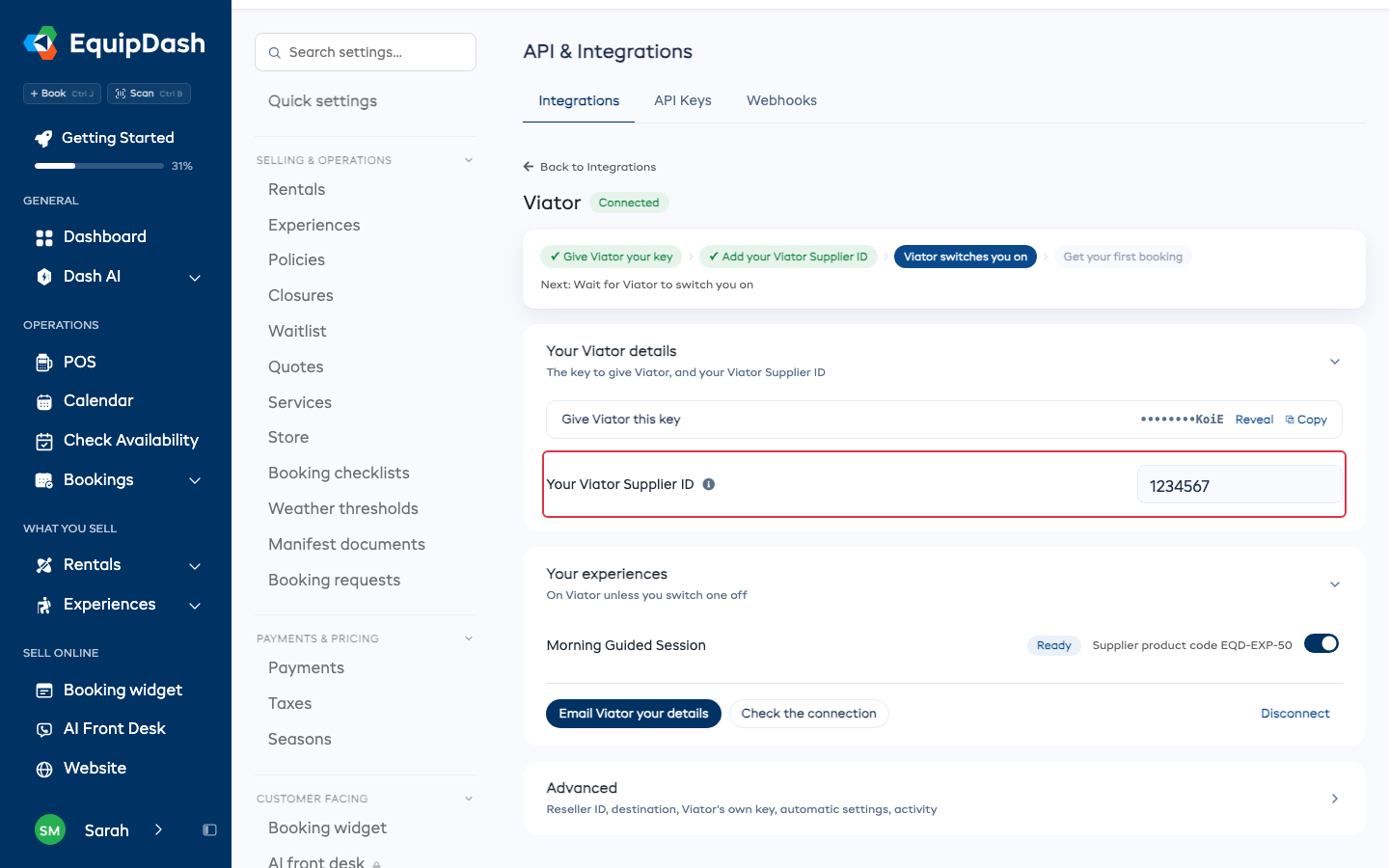Click the Dashboard grid icon
The width and height of the screenshot is (1389, 868).
tap(44, 237)
